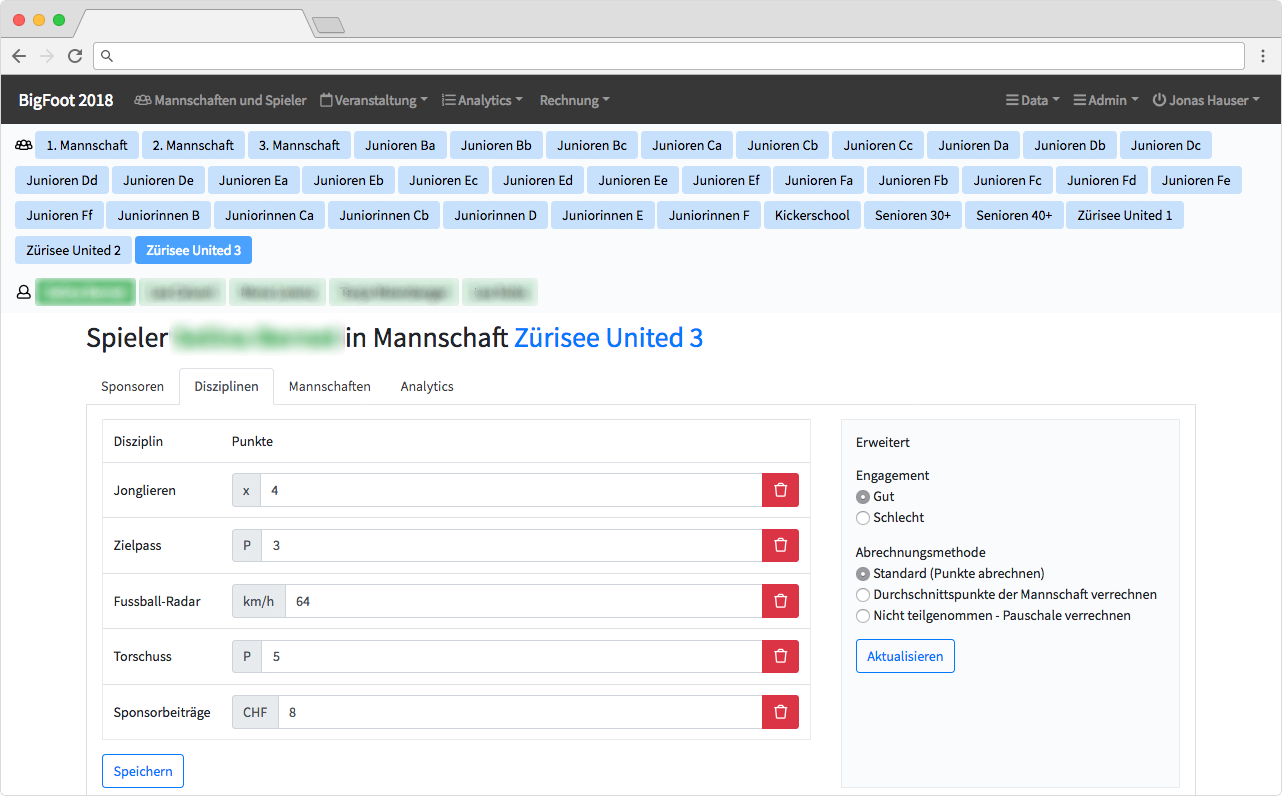Select the Junioren Ea team
The width and height of the screenshot is (1282, 796).
[x=253, y=180]
